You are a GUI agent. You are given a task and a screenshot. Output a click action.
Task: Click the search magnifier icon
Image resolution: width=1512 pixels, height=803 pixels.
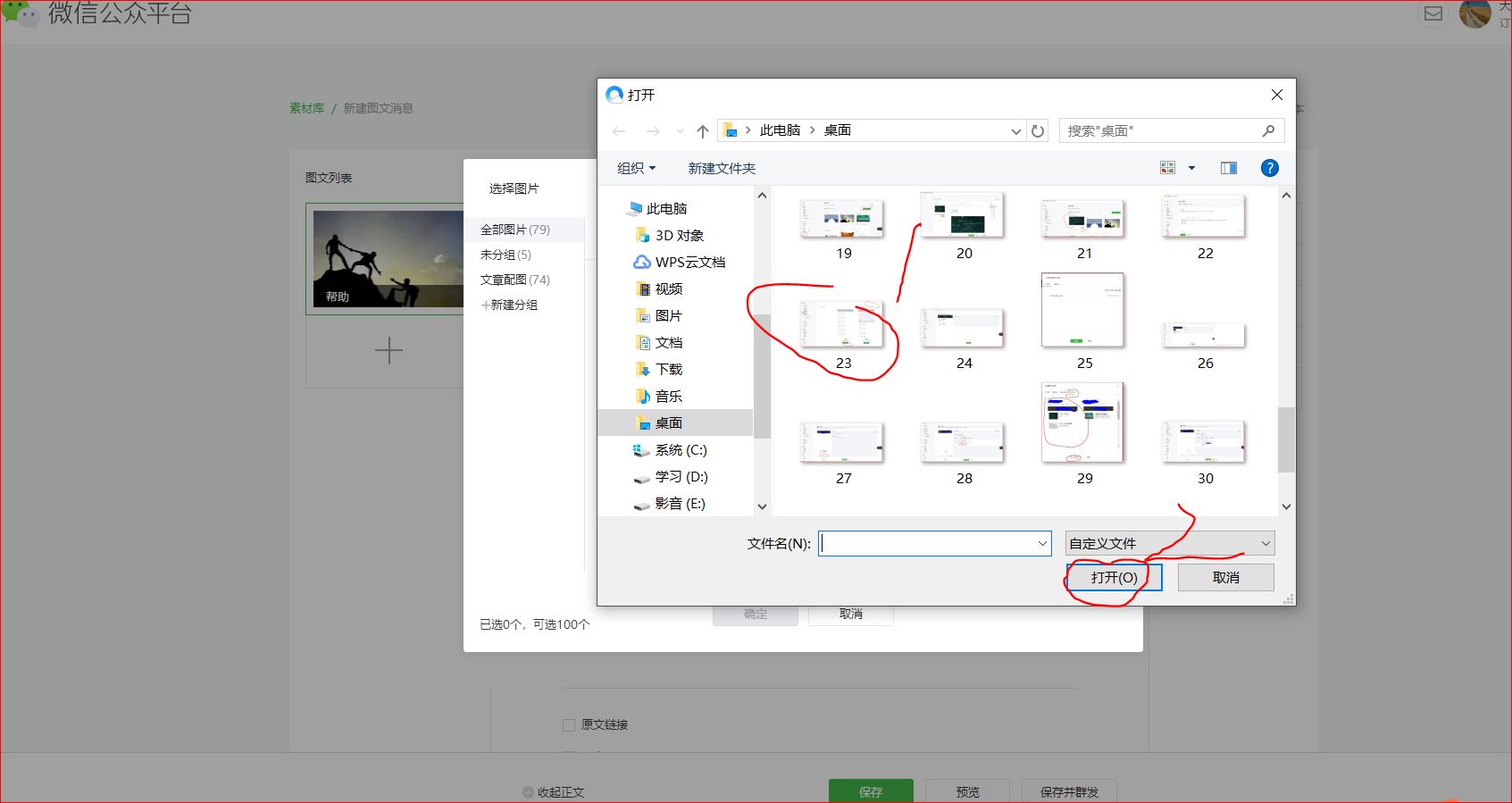tap(1268, 130)
